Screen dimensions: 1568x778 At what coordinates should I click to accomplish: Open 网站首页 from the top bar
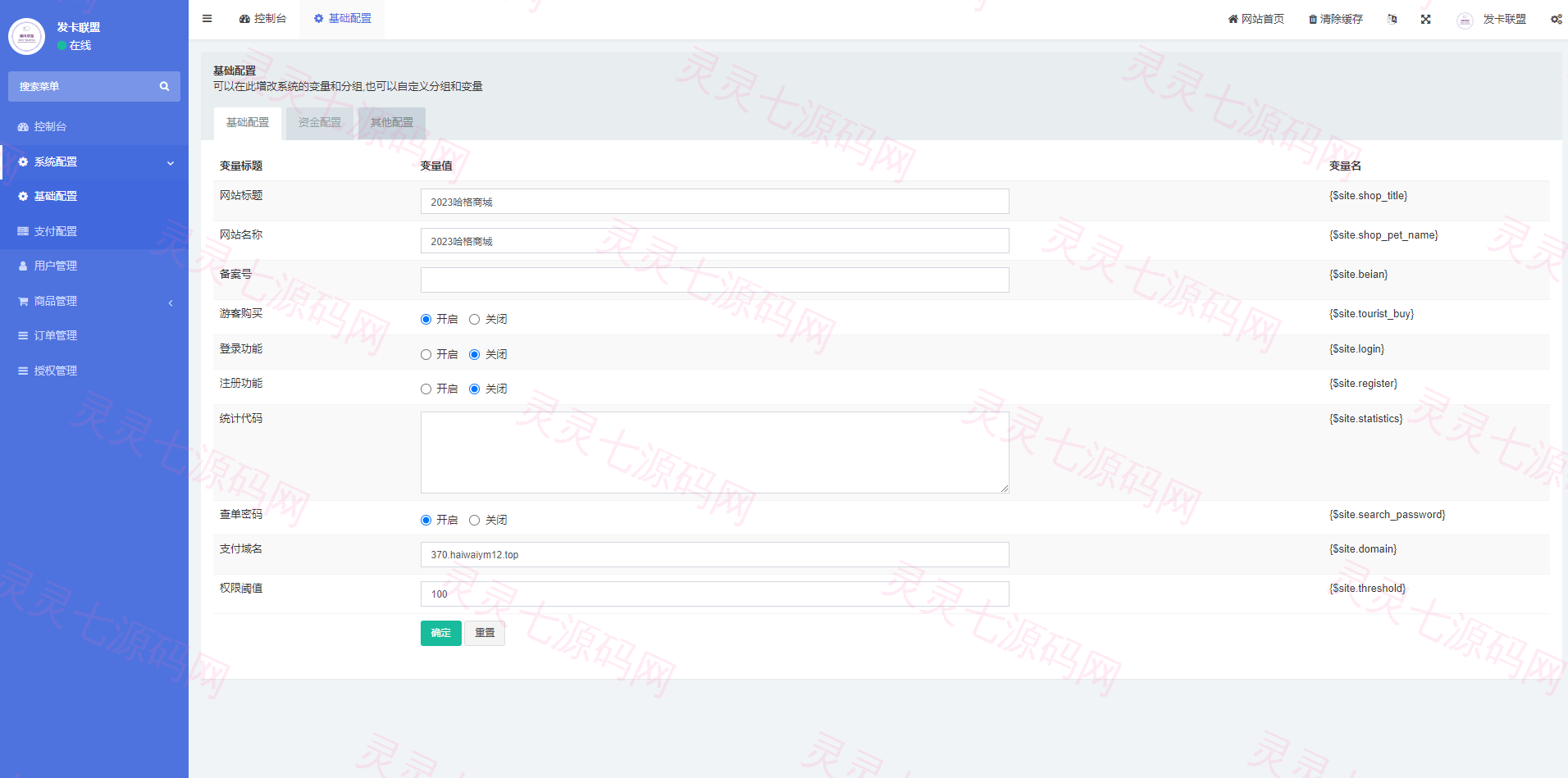tap(1256, 19)
